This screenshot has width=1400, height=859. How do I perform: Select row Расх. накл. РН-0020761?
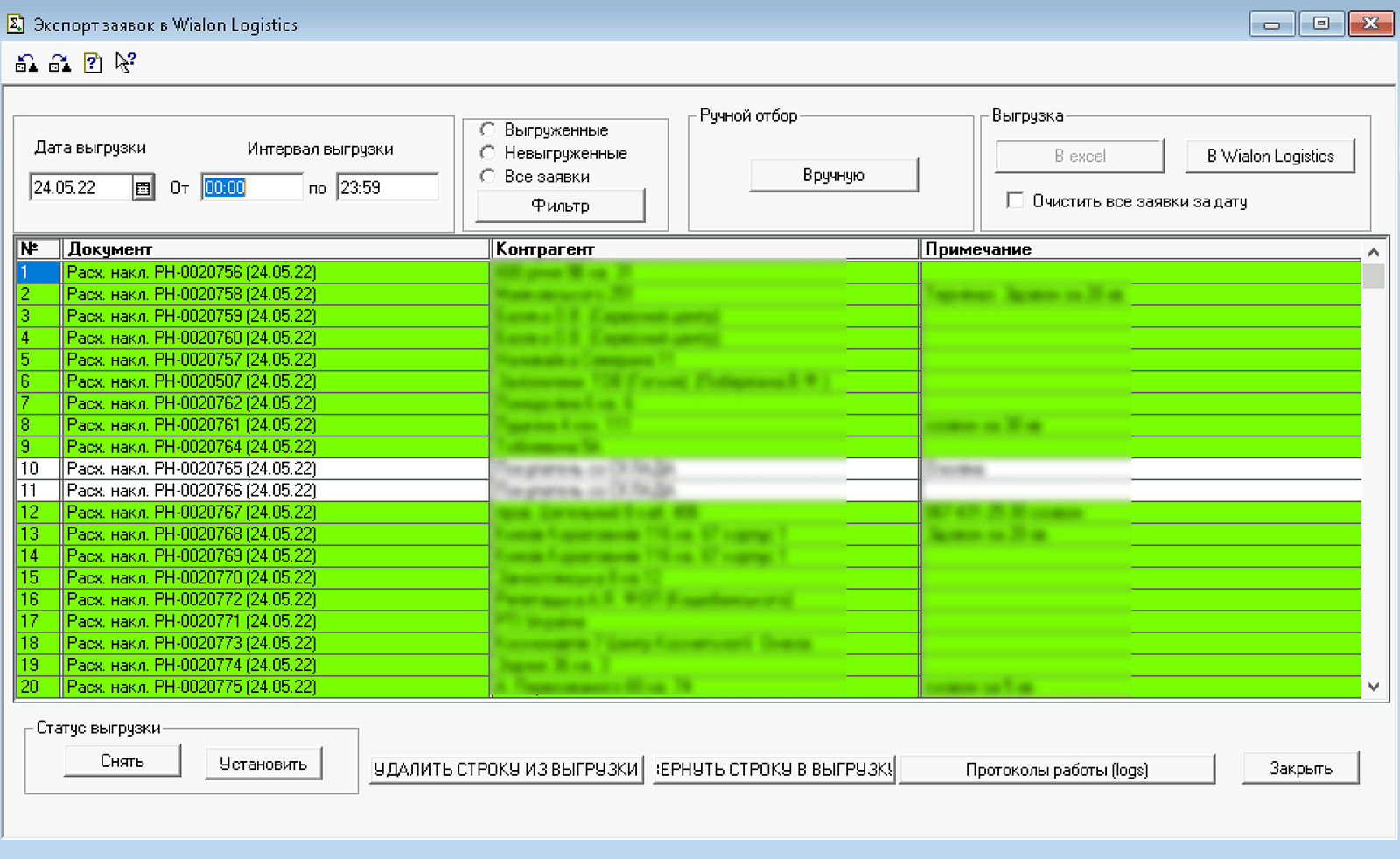pos(689,425)
